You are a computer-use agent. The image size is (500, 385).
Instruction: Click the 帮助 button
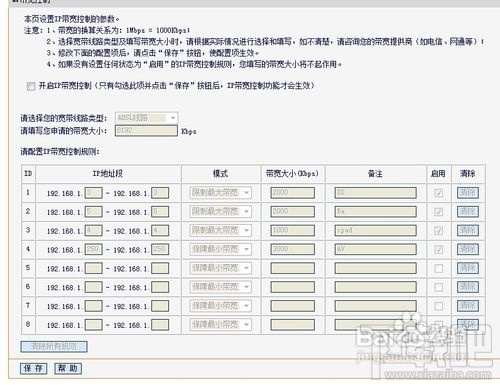tap(68, 368)
